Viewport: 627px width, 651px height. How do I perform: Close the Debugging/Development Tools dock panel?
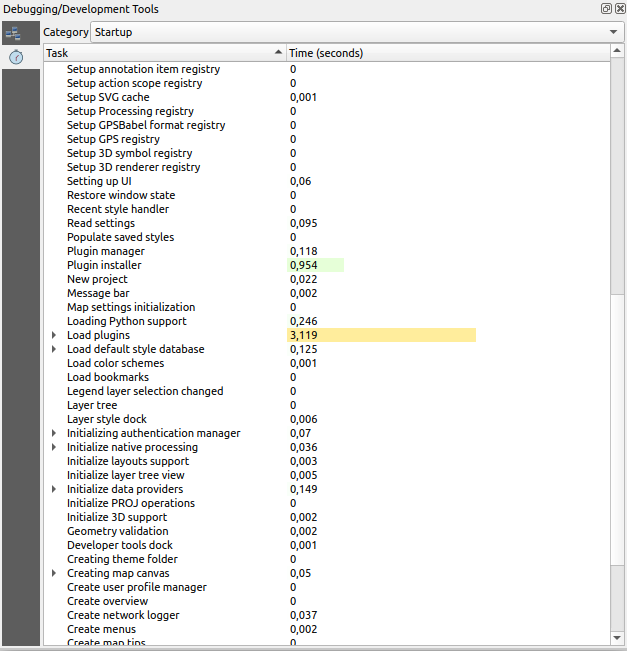pos(619,8)
